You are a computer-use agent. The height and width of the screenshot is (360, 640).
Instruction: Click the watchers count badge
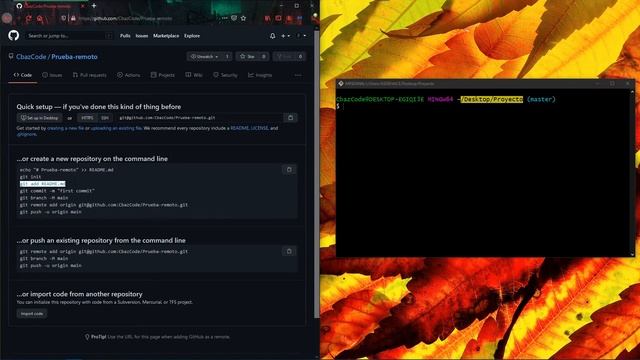tap(227, 56)
